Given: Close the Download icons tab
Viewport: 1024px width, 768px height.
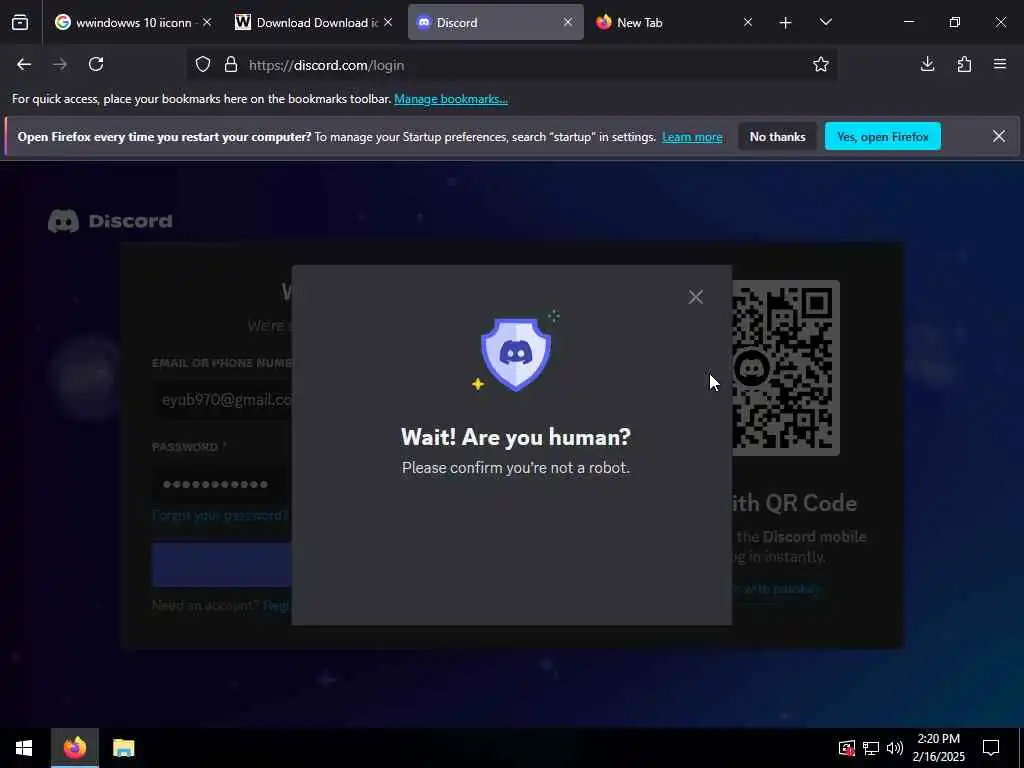Looking at the screenshot, I should 388,22.
